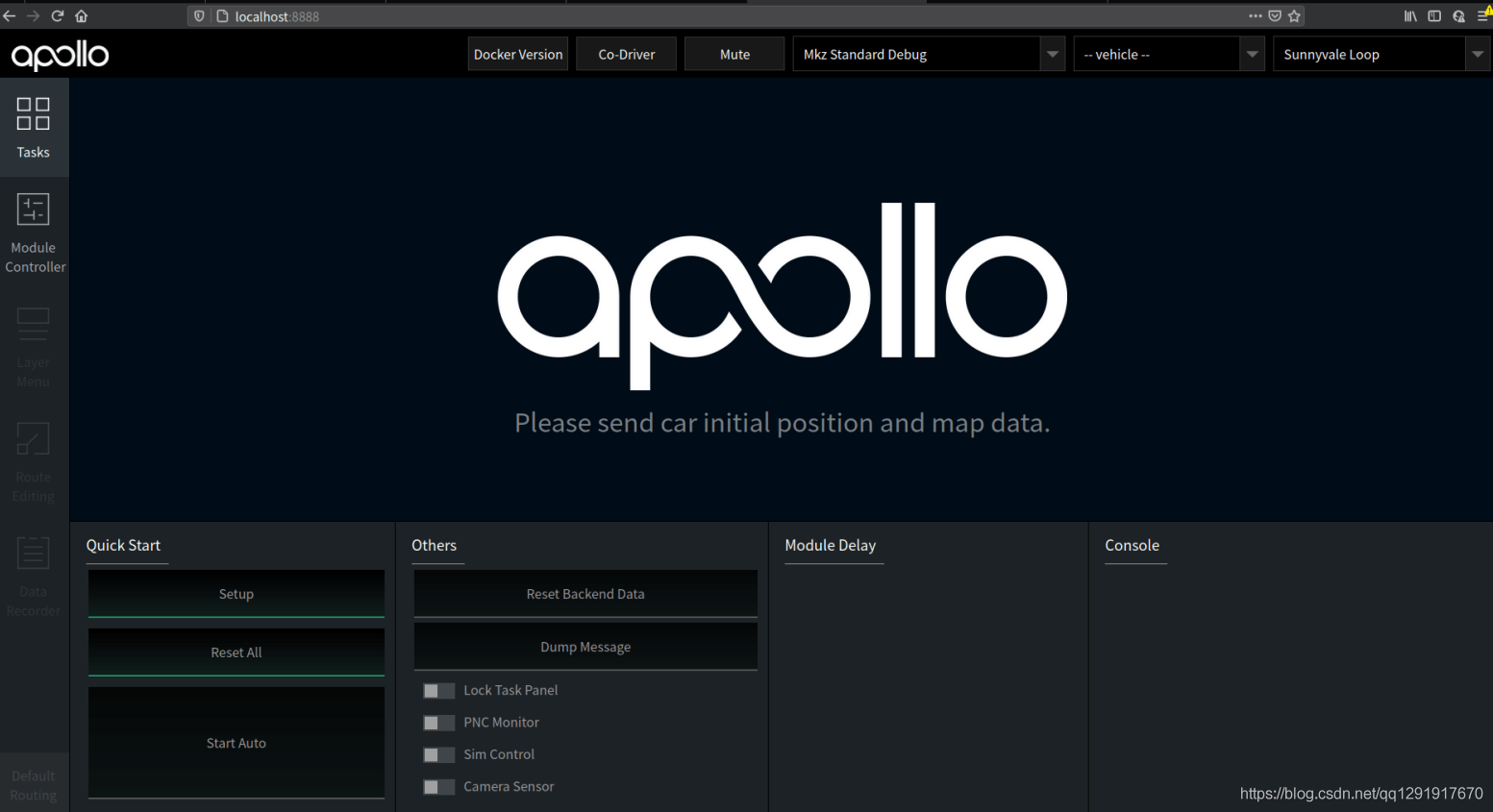Viewport: 1493px width, 812px height.
Task: Open the Data Recorder sidebar item
Action: click(x=34, y=577)
